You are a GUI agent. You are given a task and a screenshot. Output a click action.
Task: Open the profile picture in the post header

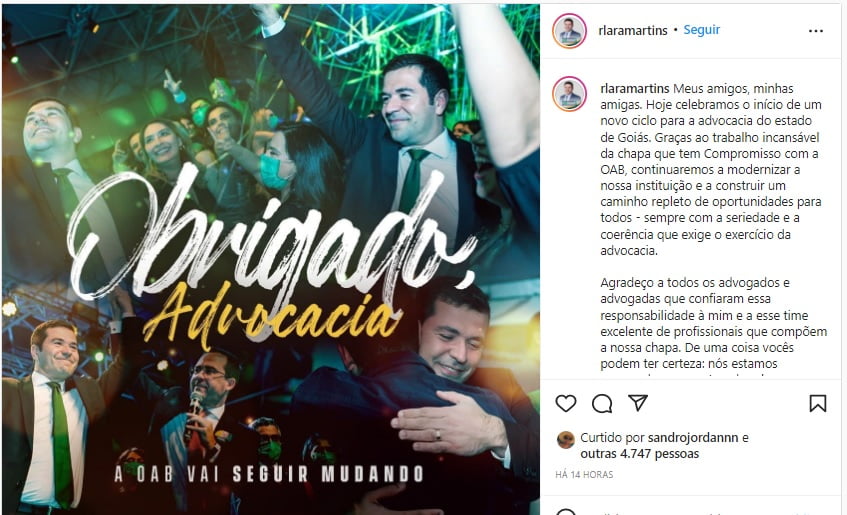click(x=569, y=31)
